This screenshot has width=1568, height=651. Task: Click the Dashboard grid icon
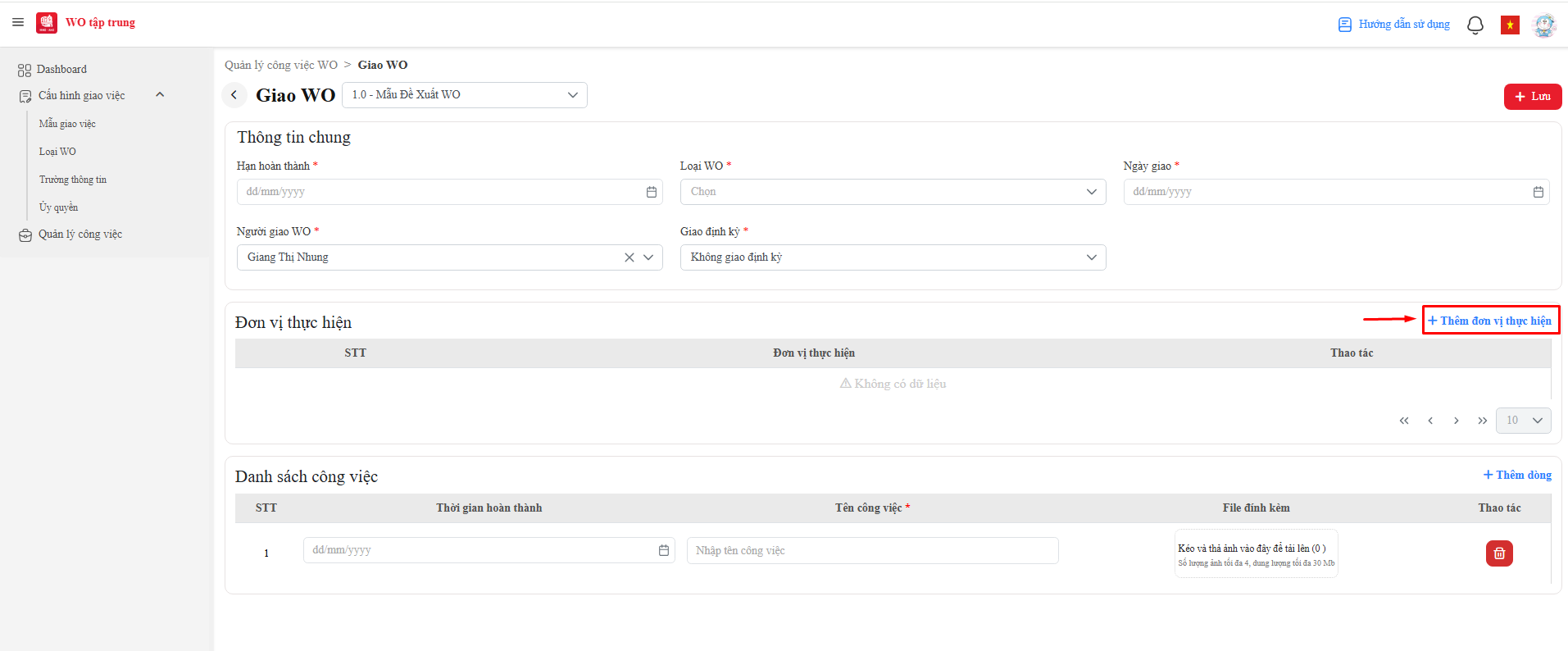(25, 71)
